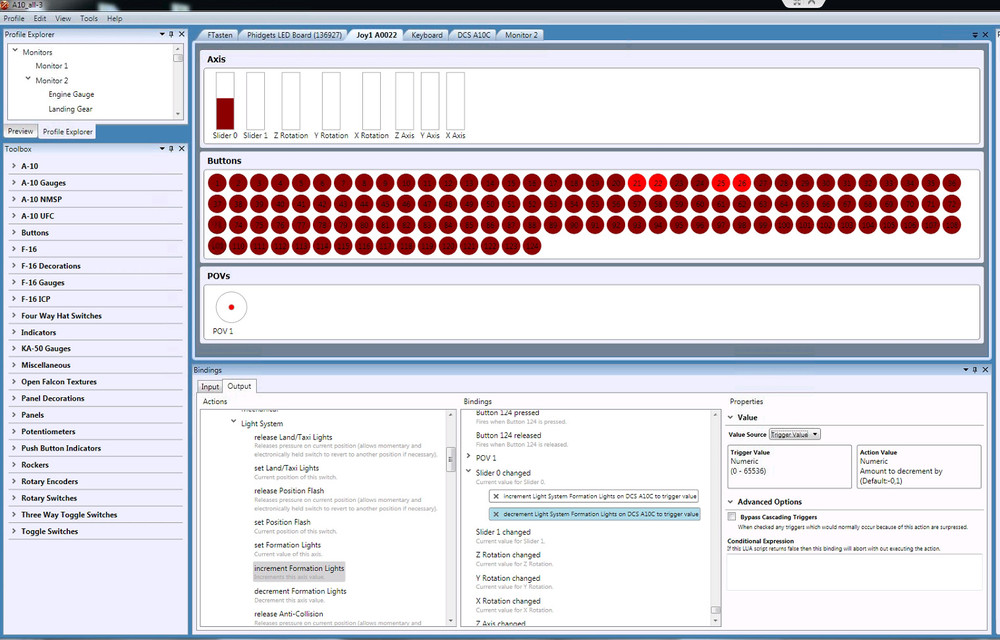Click the Slider 0 axis bar
The width and height of the screenshot is (1000, 640).
click(225, 100)
